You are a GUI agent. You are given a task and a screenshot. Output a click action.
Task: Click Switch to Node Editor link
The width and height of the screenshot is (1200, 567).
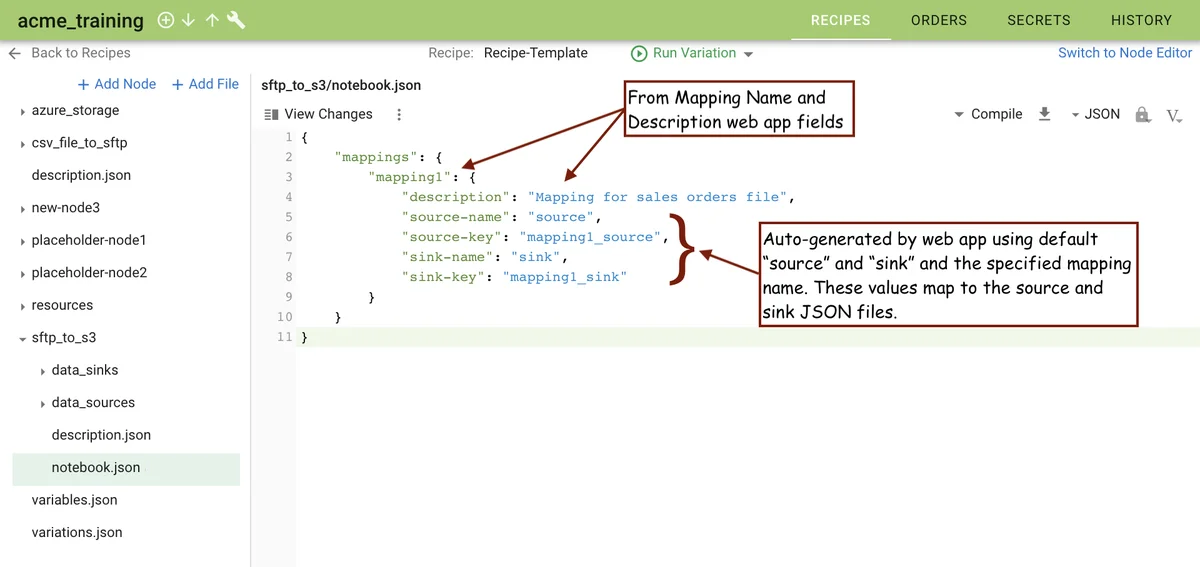(1124, 53)
